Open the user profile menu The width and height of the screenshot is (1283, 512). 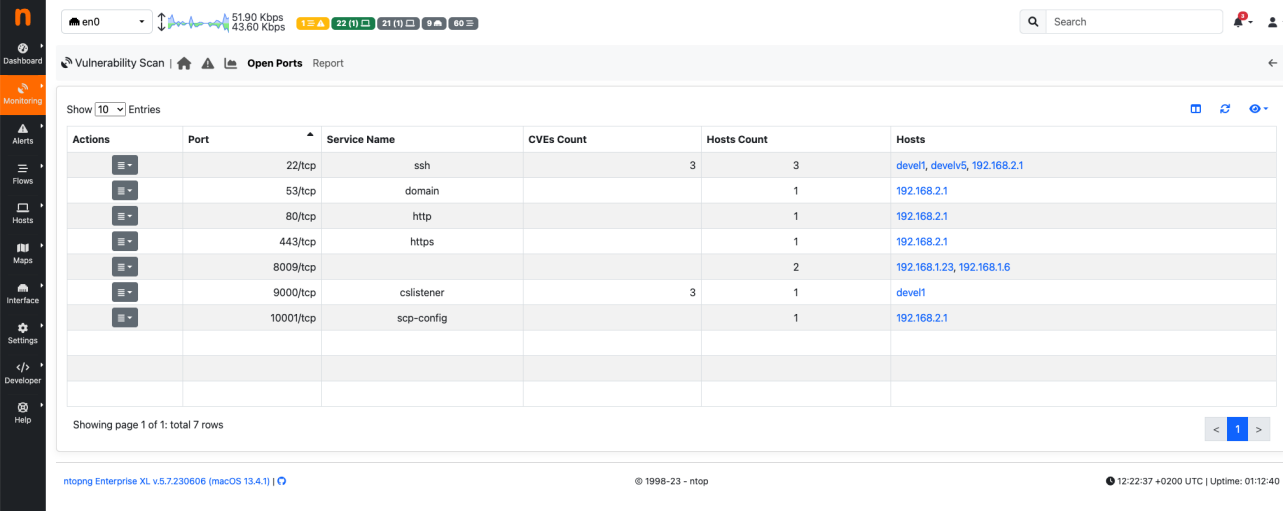click(x=1273, y=22)
